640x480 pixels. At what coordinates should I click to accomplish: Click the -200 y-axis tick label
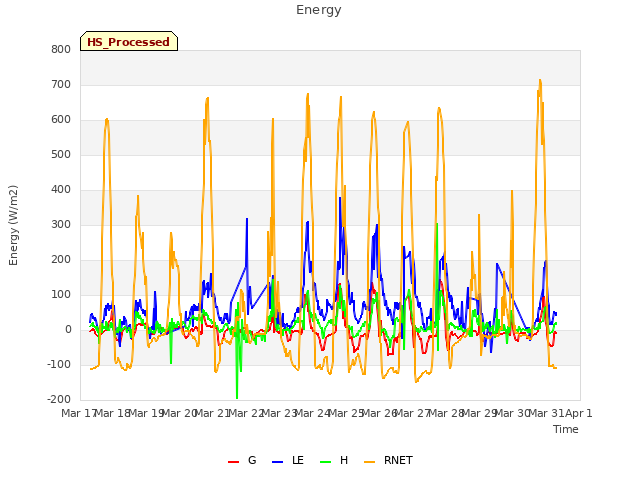pyautogui.click(x=59, y=400)
